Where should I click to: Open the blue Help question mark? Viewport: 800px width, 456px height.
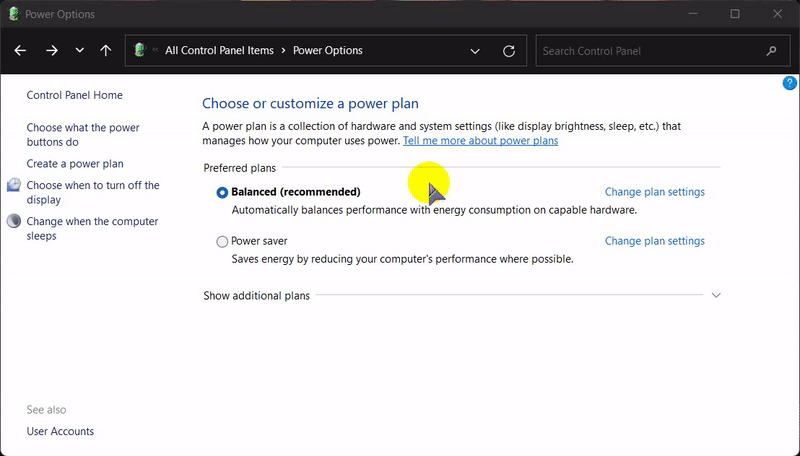pyautogui.click(x=789, y=83)
